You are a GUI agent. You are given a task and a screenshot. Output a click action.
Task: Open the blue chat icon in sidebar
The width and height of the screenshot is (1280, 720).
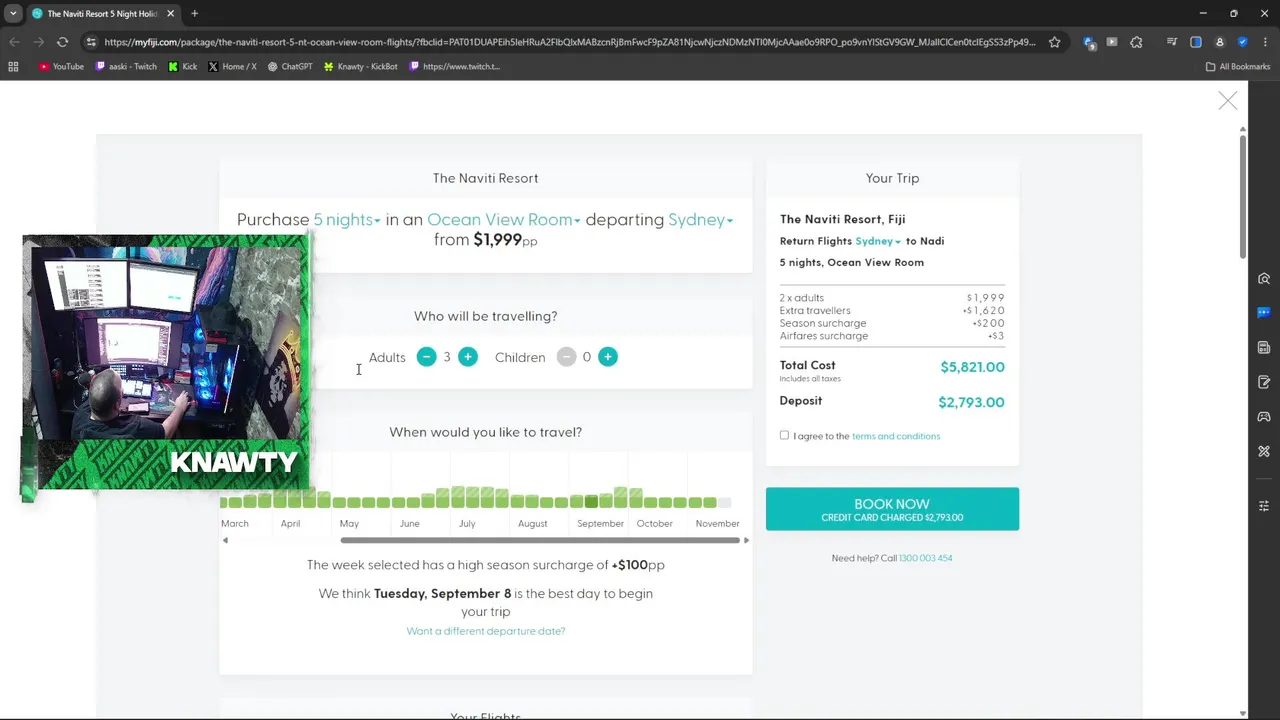click(x=1264, y=313)
